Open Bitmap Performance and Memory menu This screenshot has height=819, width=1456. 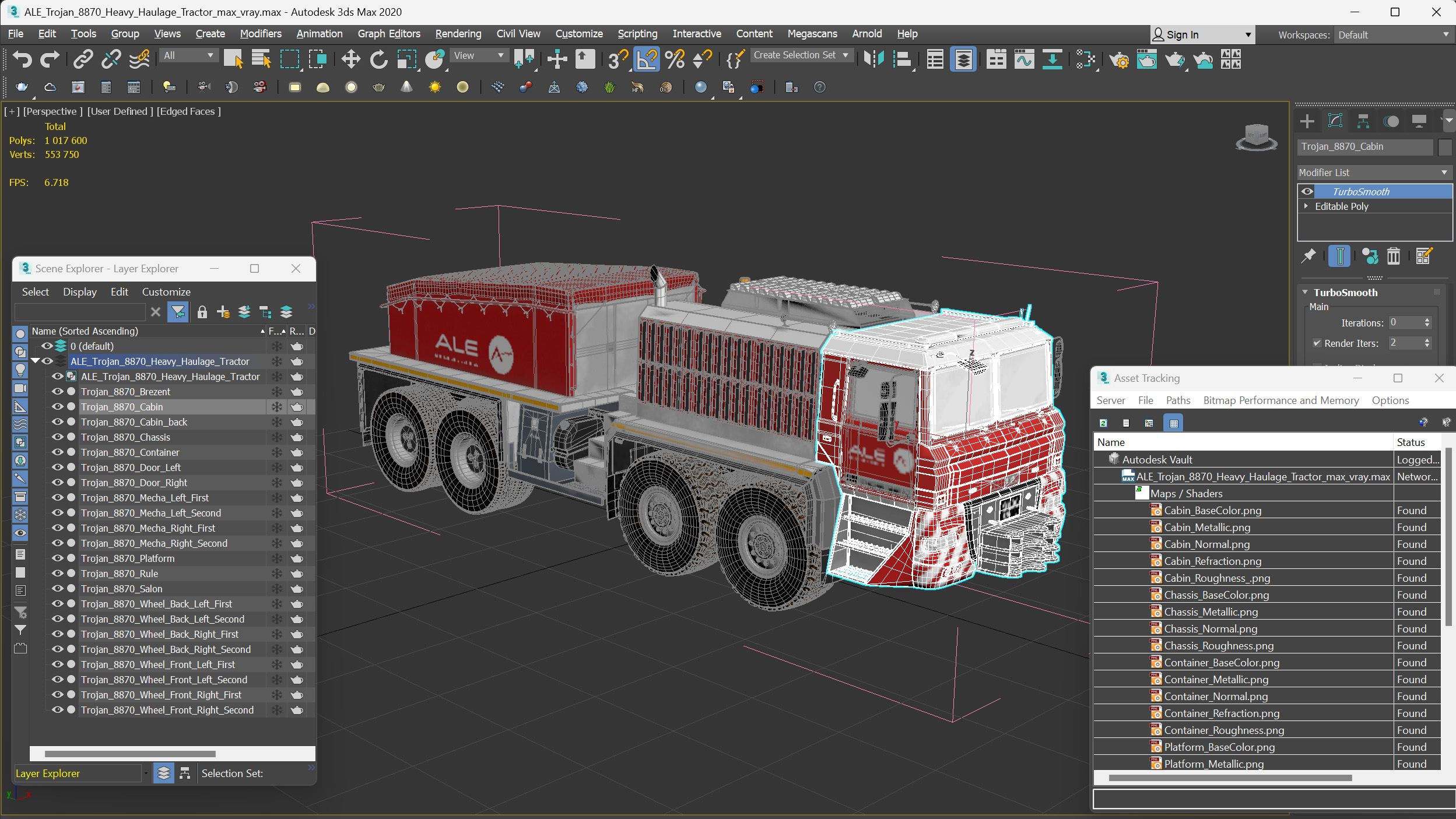(1281, 400)
